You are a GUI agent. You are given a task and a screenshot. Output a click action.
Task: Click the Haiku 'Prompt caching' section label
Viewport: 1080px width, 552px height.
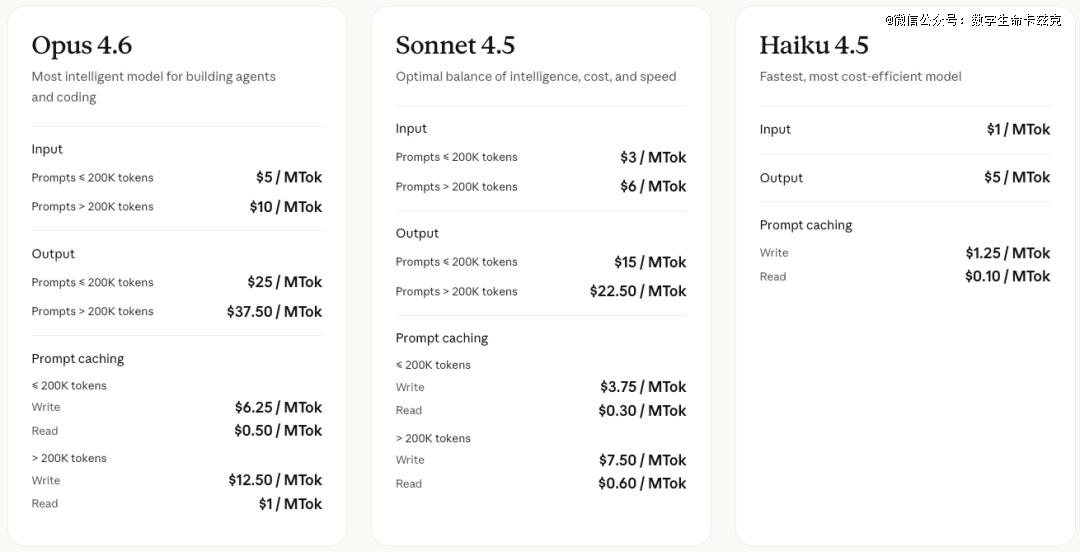pos(806,225)
